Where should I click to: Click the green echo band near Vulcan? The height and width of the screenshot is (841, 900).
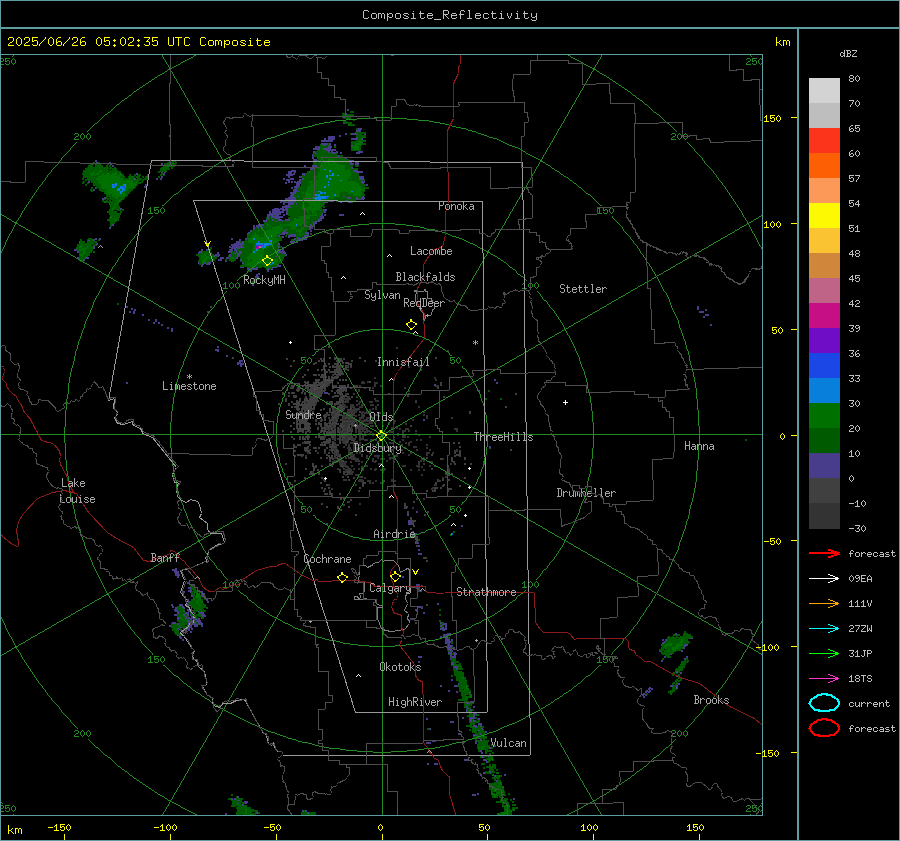click(x=476, y=724)
